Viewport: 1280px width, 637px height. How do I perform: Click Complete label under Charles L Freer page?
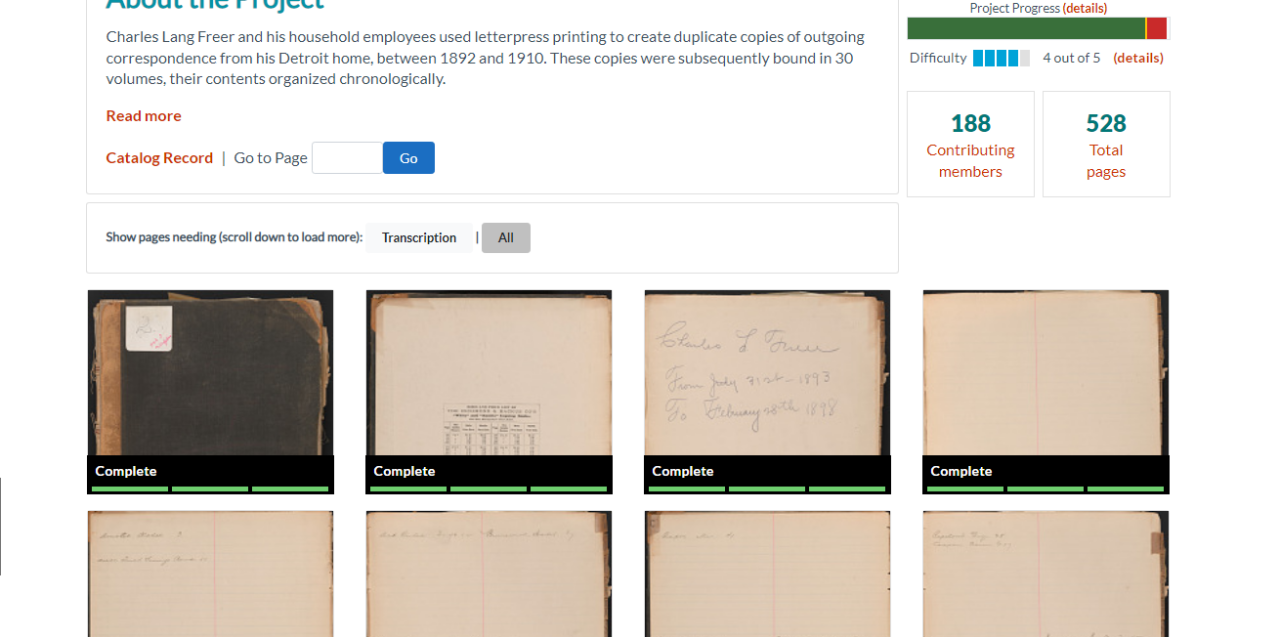tap(683, 471)
